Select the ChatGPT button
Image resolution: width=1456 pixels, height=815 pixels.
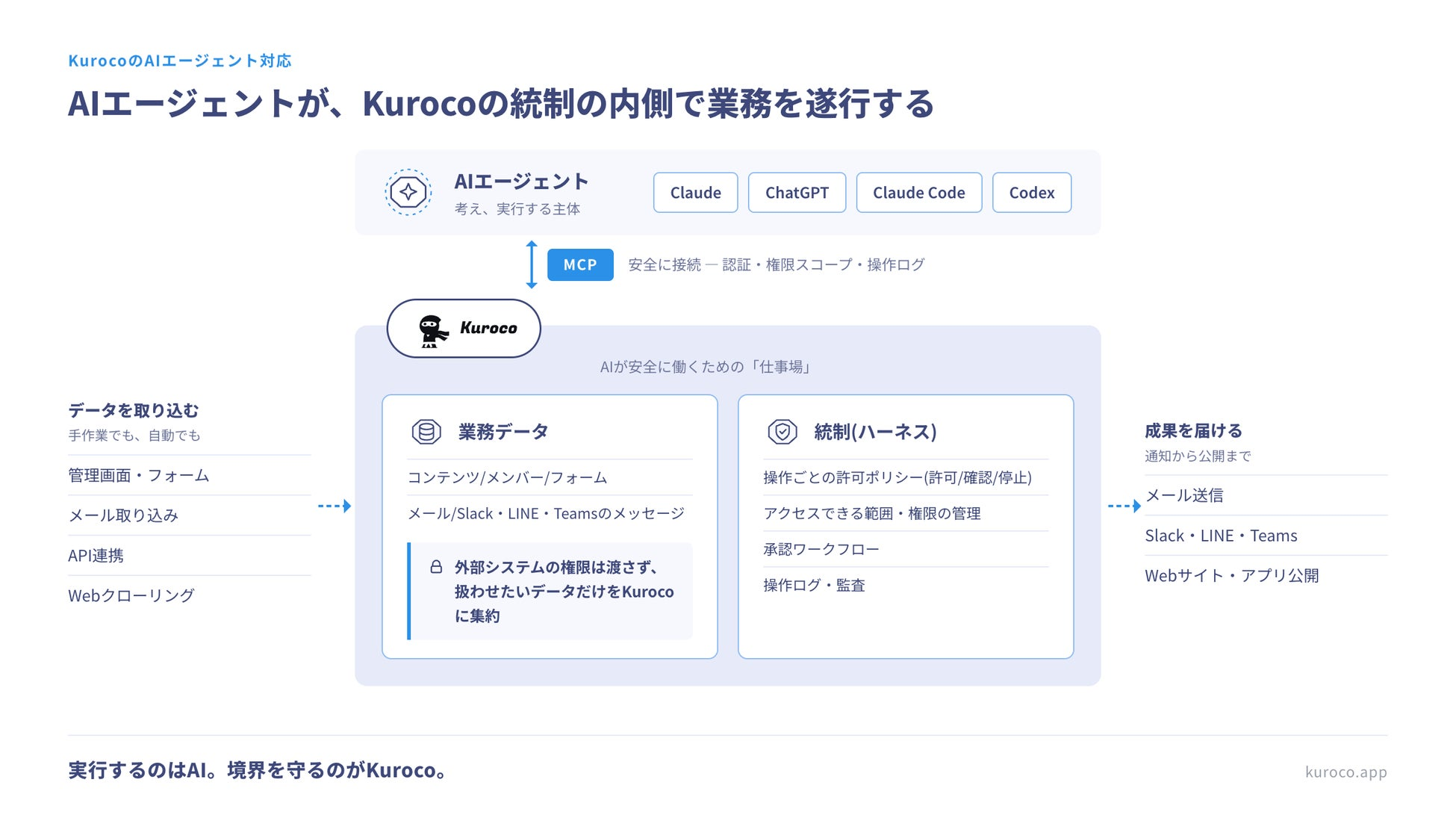797,193
